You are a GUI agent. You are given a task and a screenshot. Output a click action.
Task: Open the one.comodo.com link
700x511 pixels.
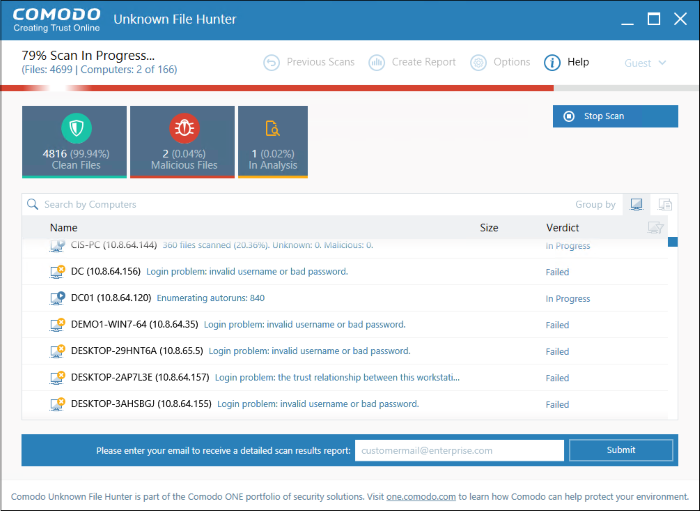[421, 497]
